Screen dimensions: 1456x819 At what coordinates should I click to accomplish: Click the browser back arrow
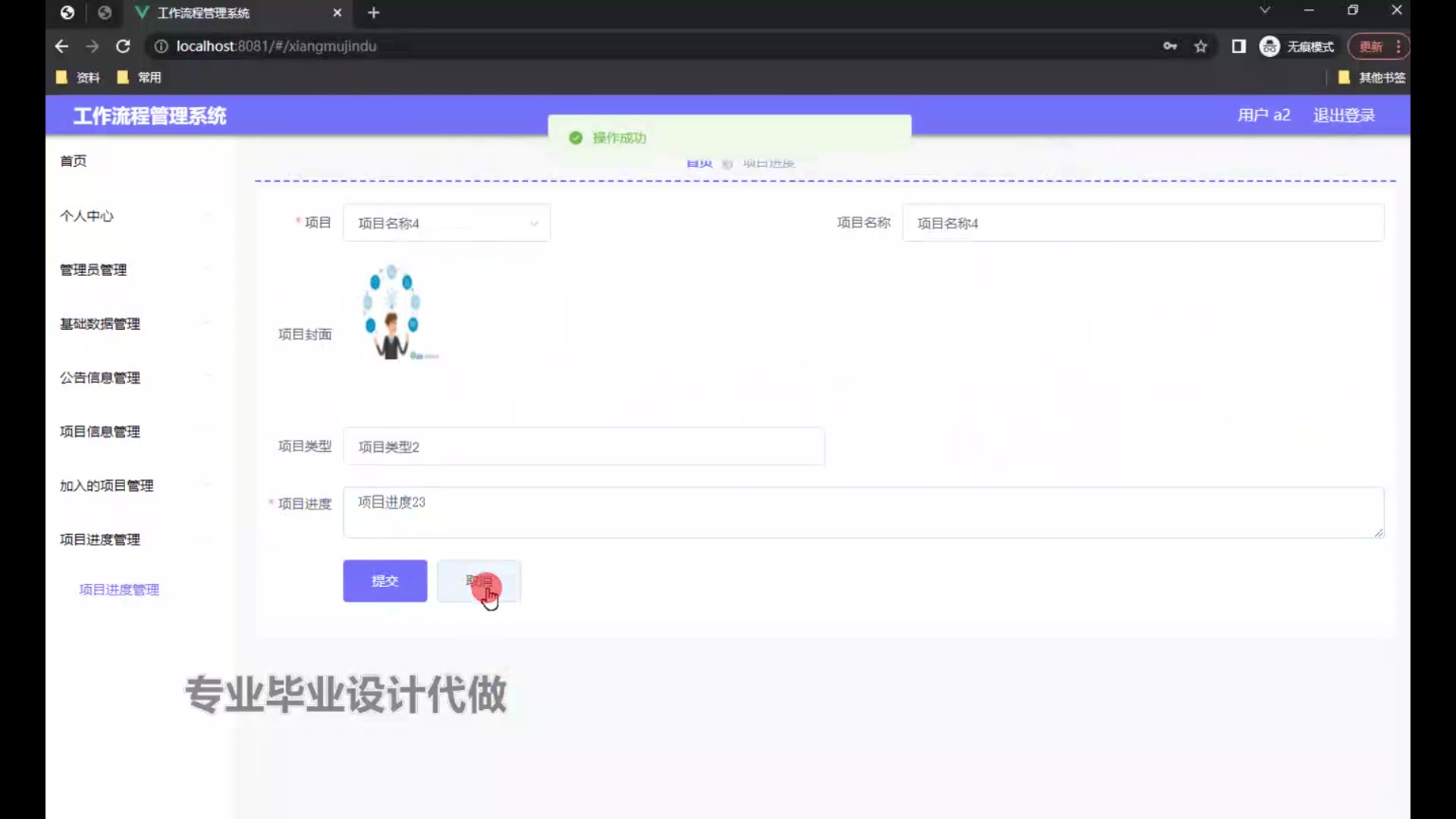pyautogui.click(x=61, y=46)
